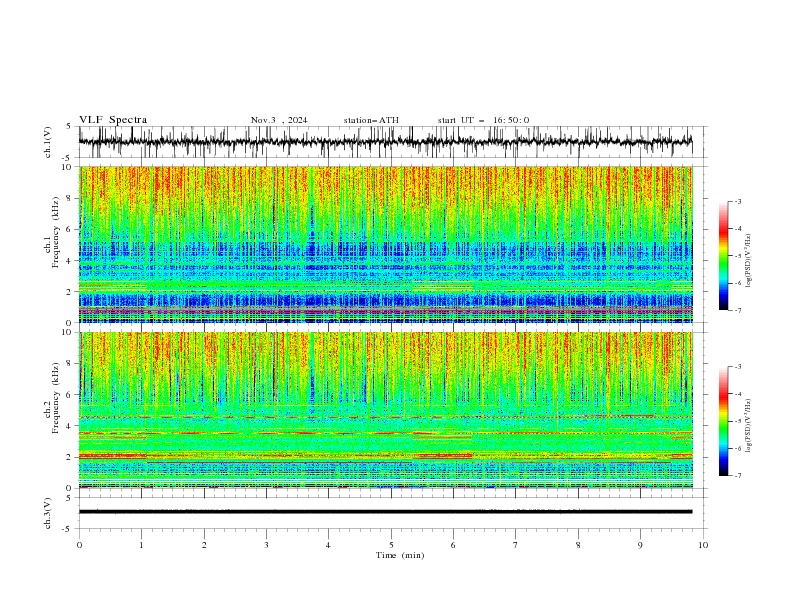792x612 pixels.
Task: Click time axis tick label "3"
Action: [266, 545]
